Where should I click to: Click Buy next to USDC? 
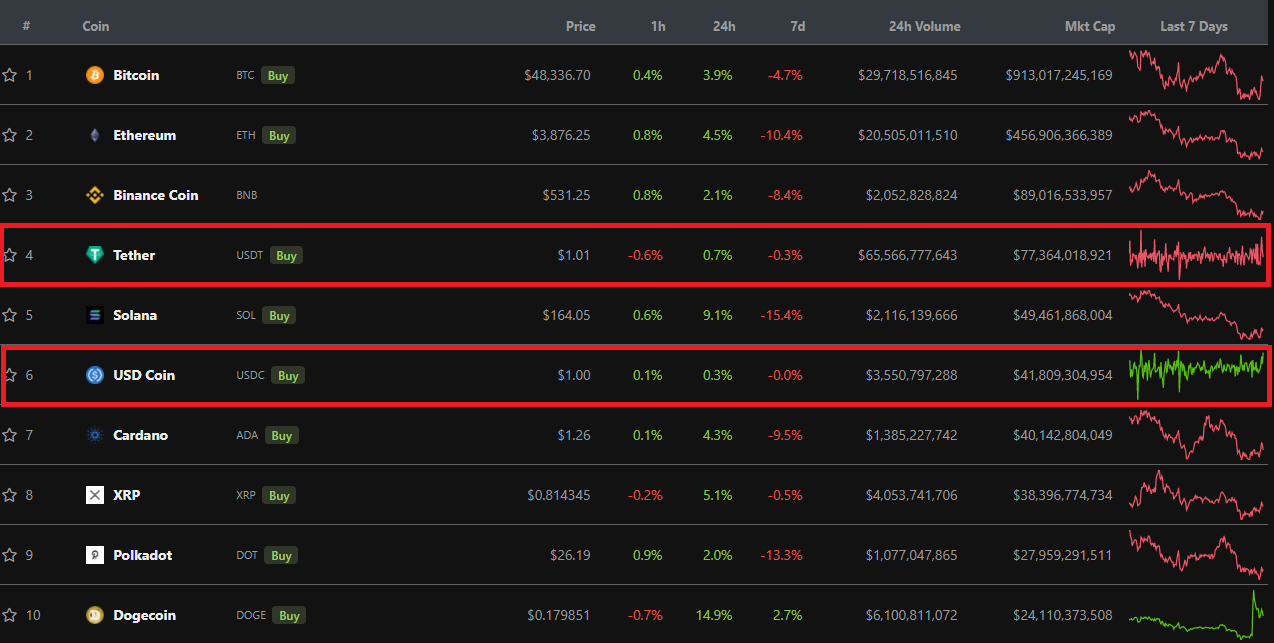point(288,375)
